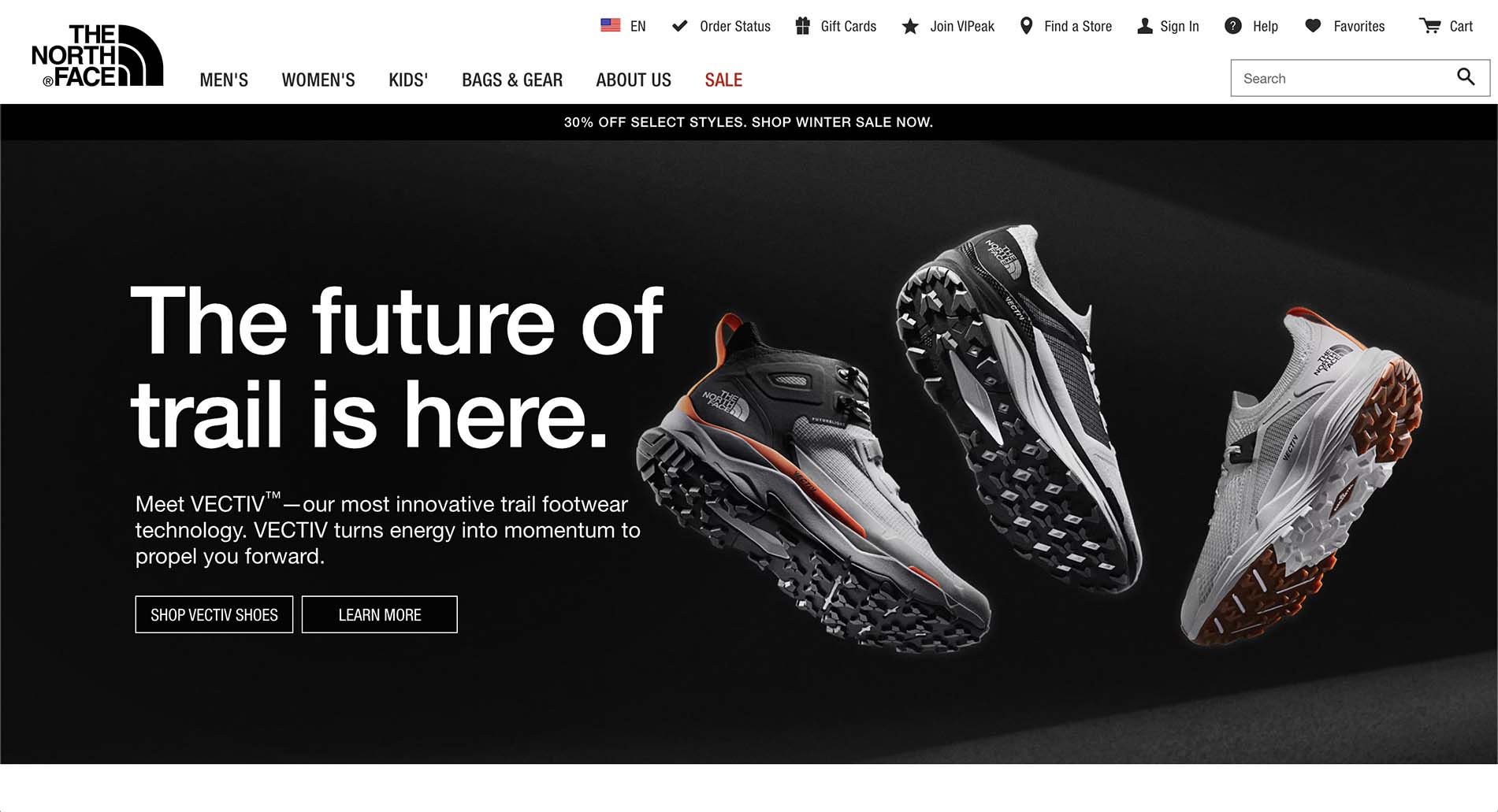Click the Shop VECTIV Shoes button
Image resolution: width=1498 pixels, height=812 pixels.
click(x=214, y=614)
